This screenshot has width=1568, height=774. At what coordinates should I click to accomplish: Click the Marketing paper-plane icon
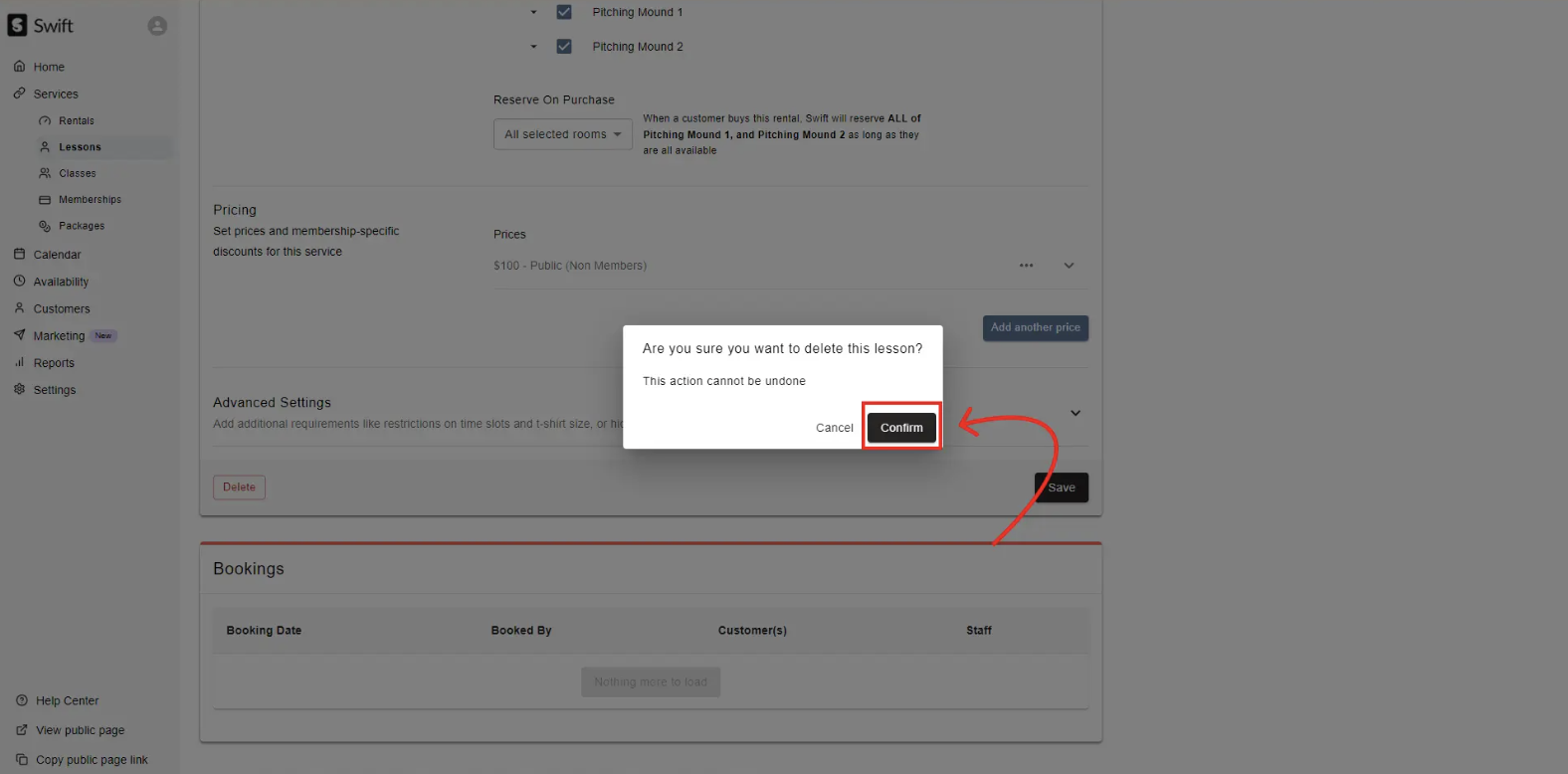click(x=19, y=335)
